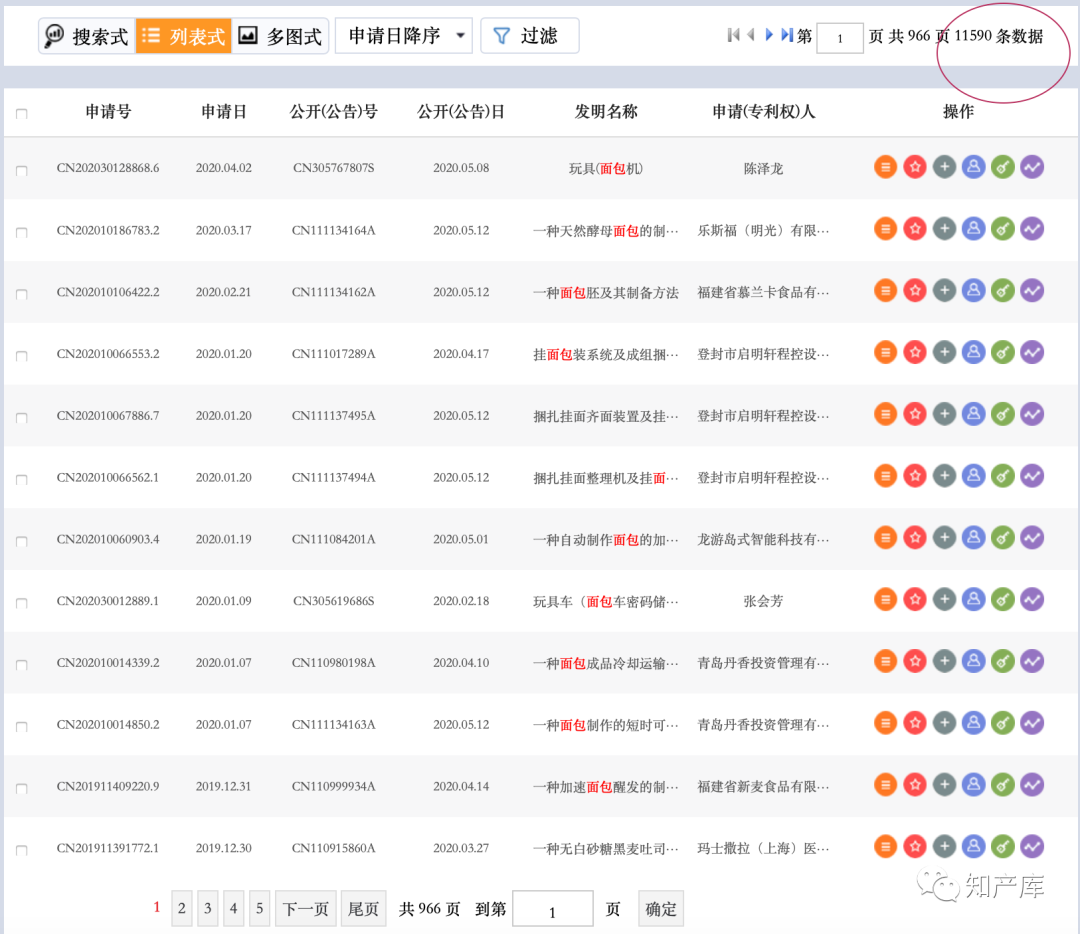The width and height of the screenshot is (1080, 934).
Task: Click 下一页 next page button
Action: (305, 909)
